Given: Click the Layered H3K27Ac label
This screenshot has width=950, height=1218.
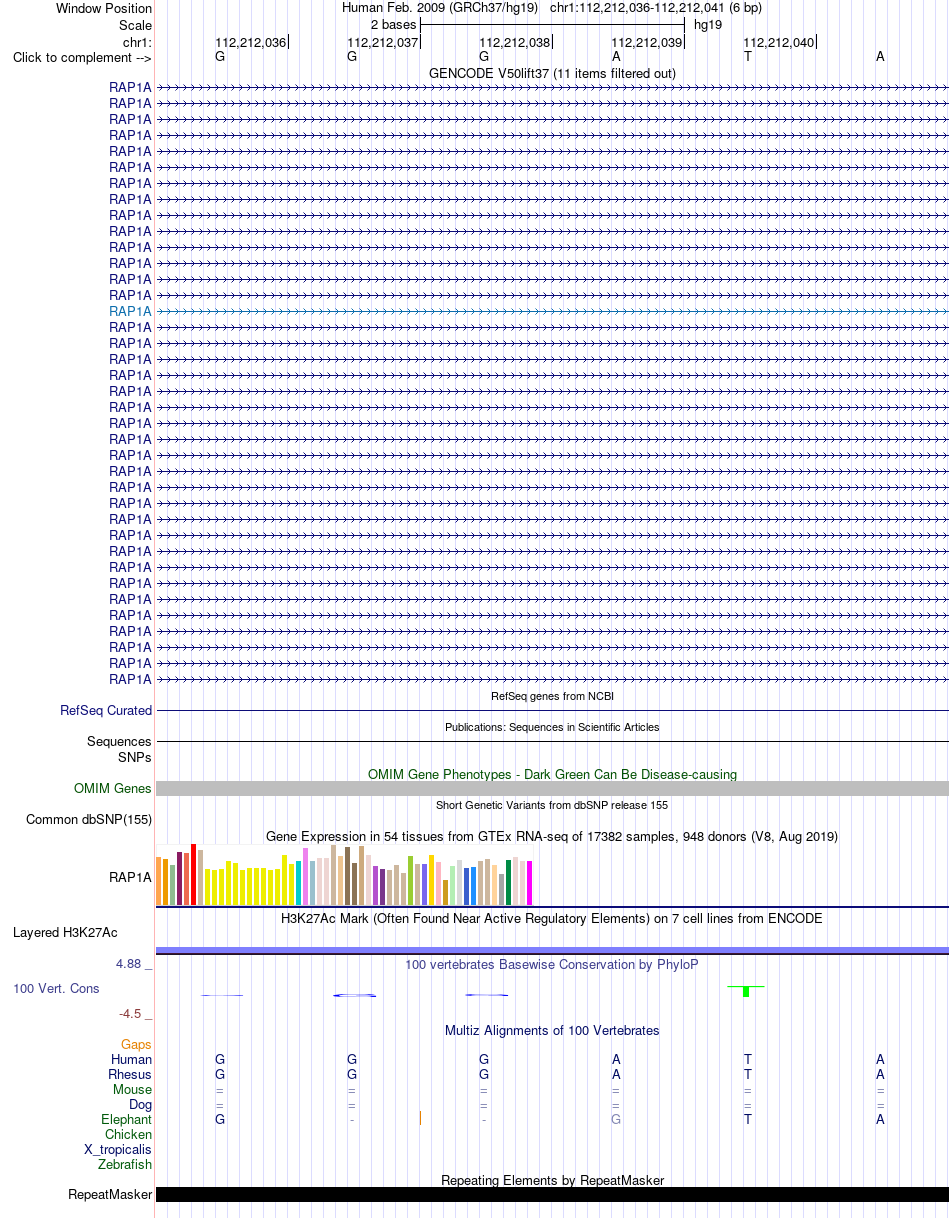Looking at the screenshot, I should [65, 933].
